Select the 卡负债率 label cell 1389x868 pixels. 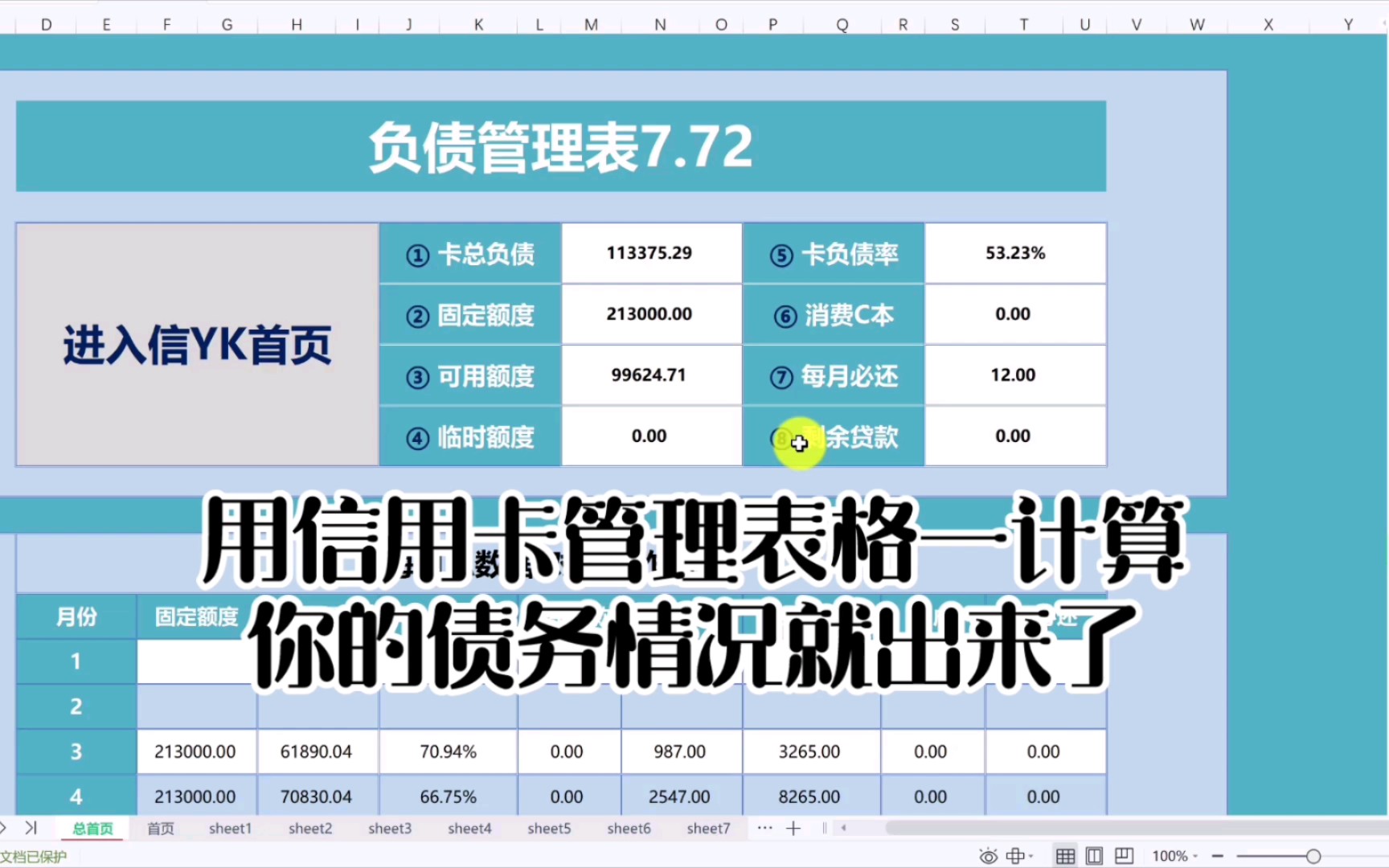[834, 254]
